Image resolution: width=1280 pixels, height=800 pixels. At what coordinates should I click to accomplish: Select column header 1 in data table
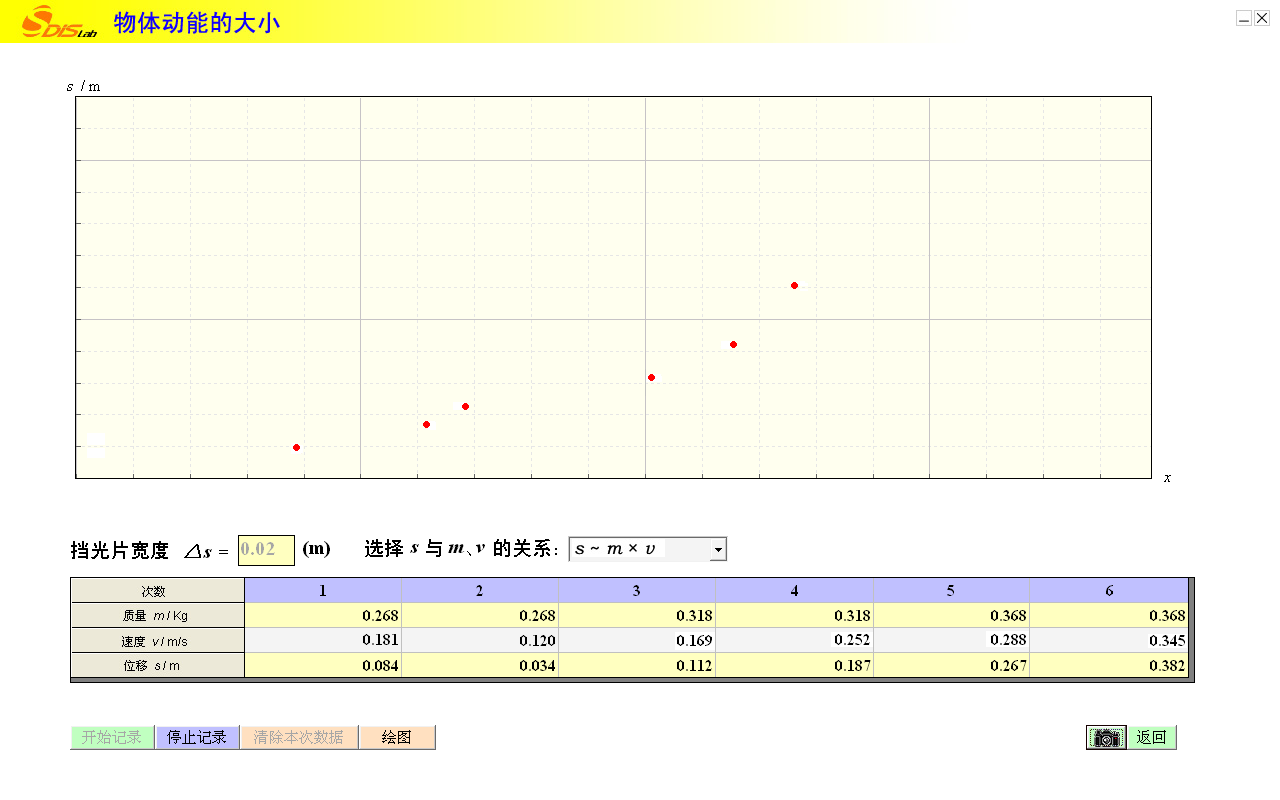coord(323,591)
